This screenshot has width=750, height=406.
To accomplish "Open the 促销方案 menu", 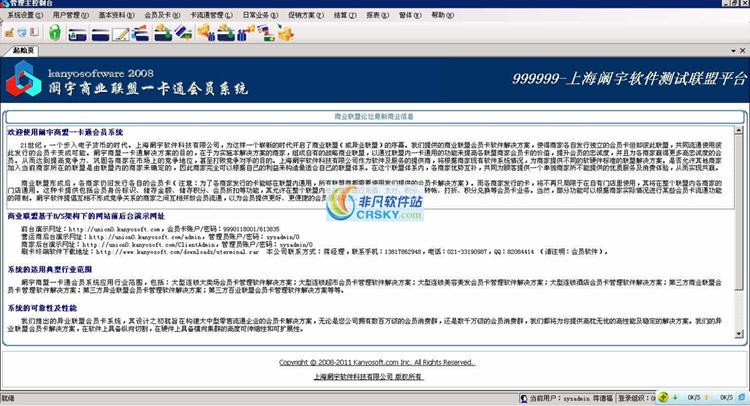I will click(306, 15).
